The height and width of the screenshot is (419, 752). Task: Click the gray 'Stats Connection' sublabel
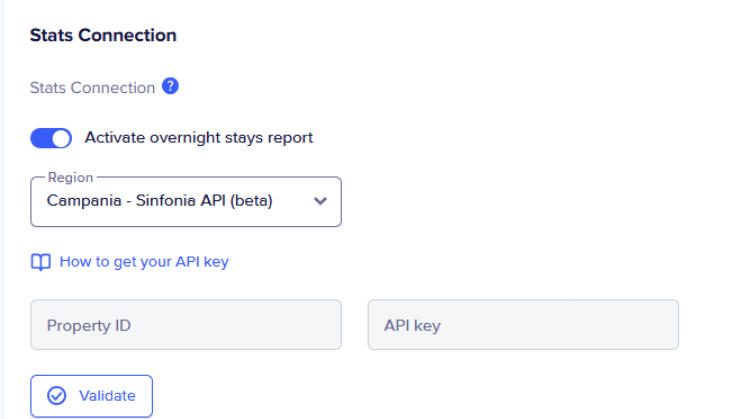[93, 88]
